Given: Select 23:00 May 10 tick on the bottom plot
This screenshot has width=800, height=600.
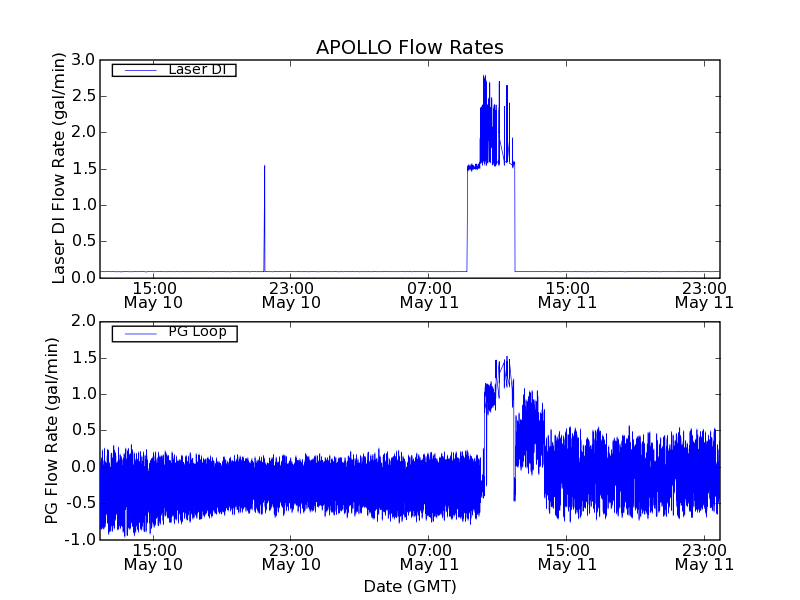Looking at the screenshot, I should [x=291, y=557].
